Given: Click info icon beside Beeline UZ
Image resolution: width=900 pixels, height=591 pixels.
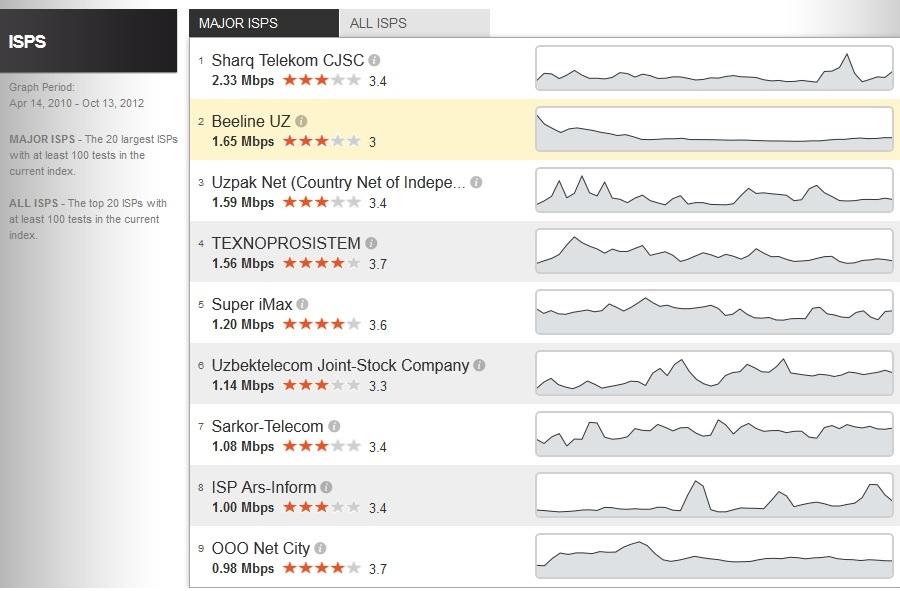Looking at the screenshot, I should [x=301, y=121].
